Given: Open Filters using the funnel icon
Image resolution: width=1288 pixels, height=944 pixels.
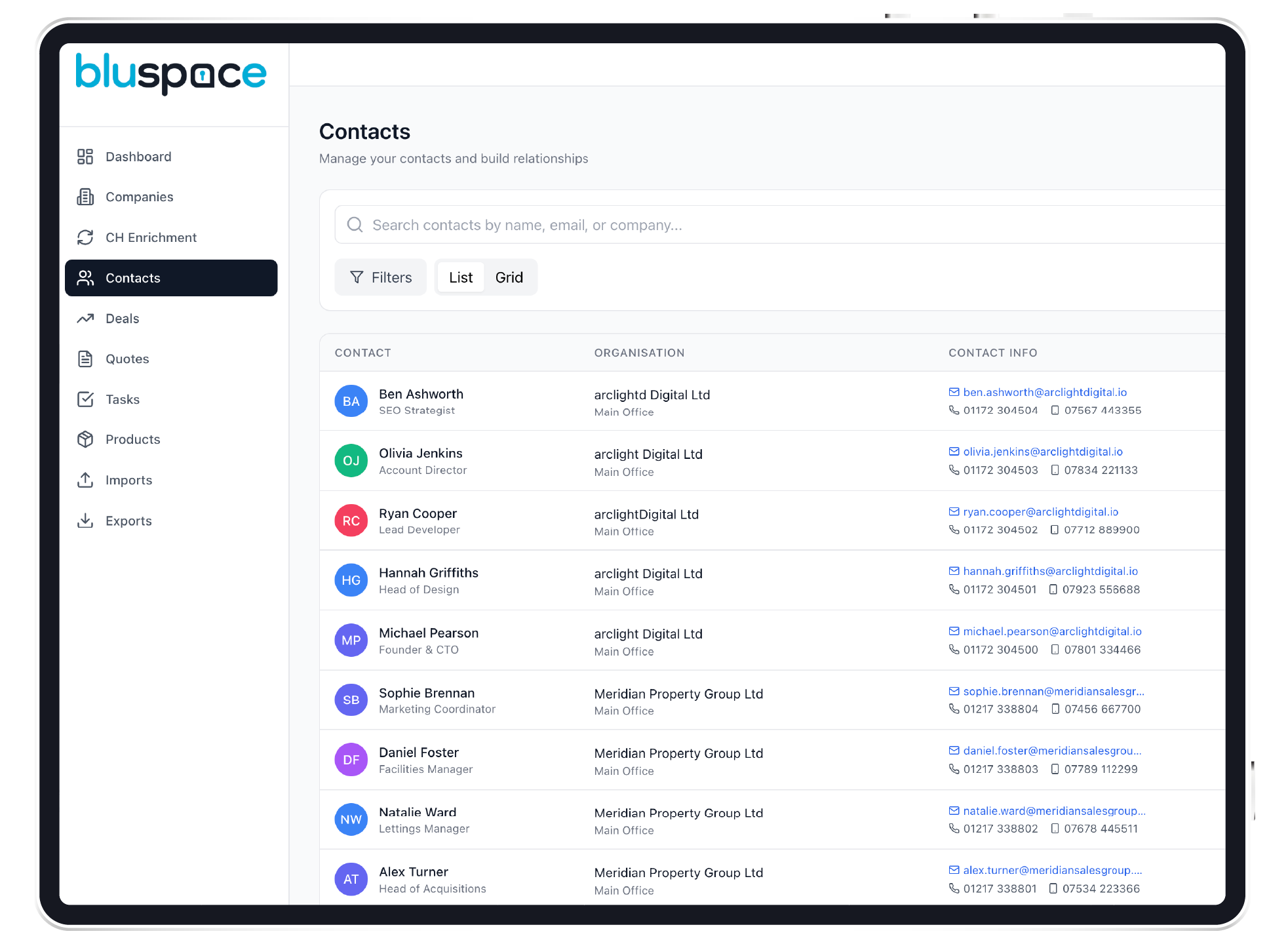Looking at the screenshot, I should (x=357, y=277).
